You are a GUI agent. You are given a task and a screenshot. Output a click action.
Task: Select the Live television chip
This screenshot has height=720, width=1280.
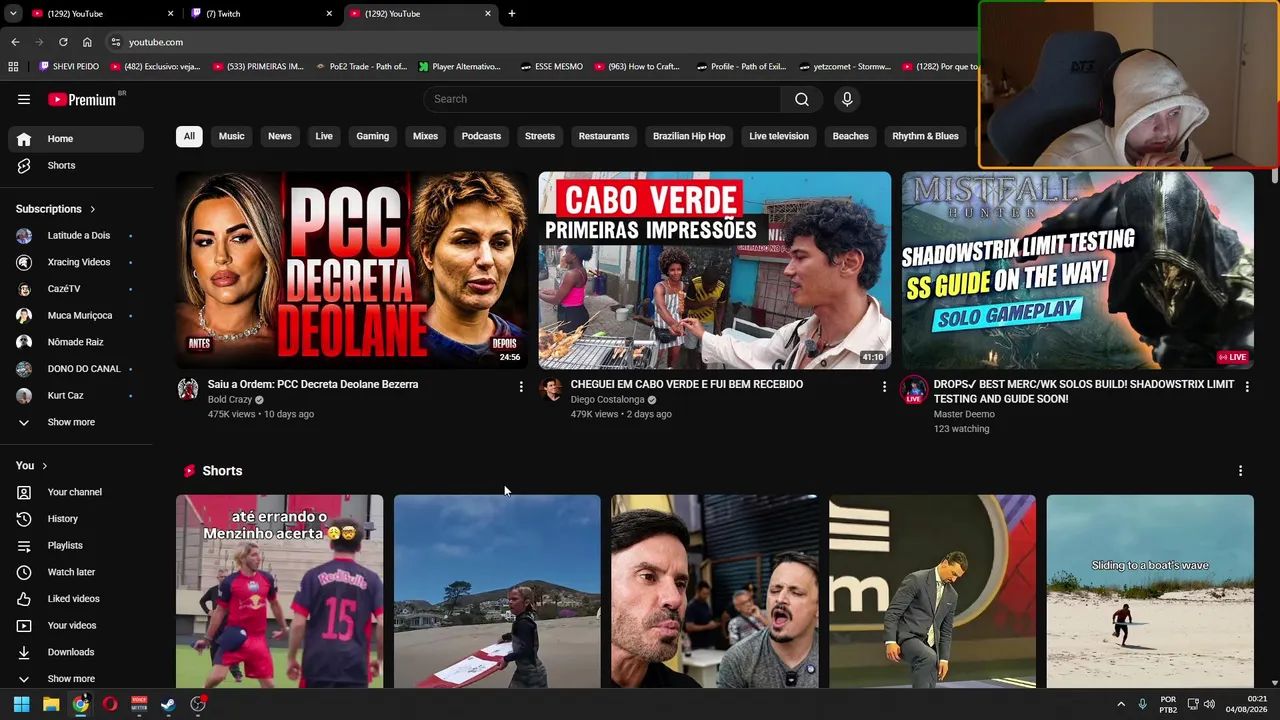pos(779,136)
